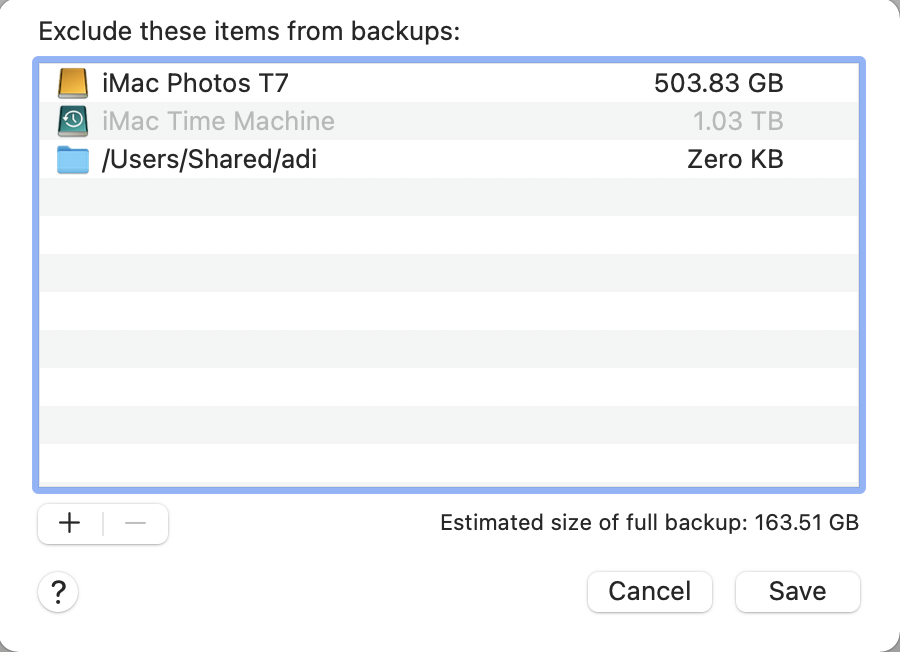Click the 1.03 TB size value
900x652 pixels.
coord(738,121)
